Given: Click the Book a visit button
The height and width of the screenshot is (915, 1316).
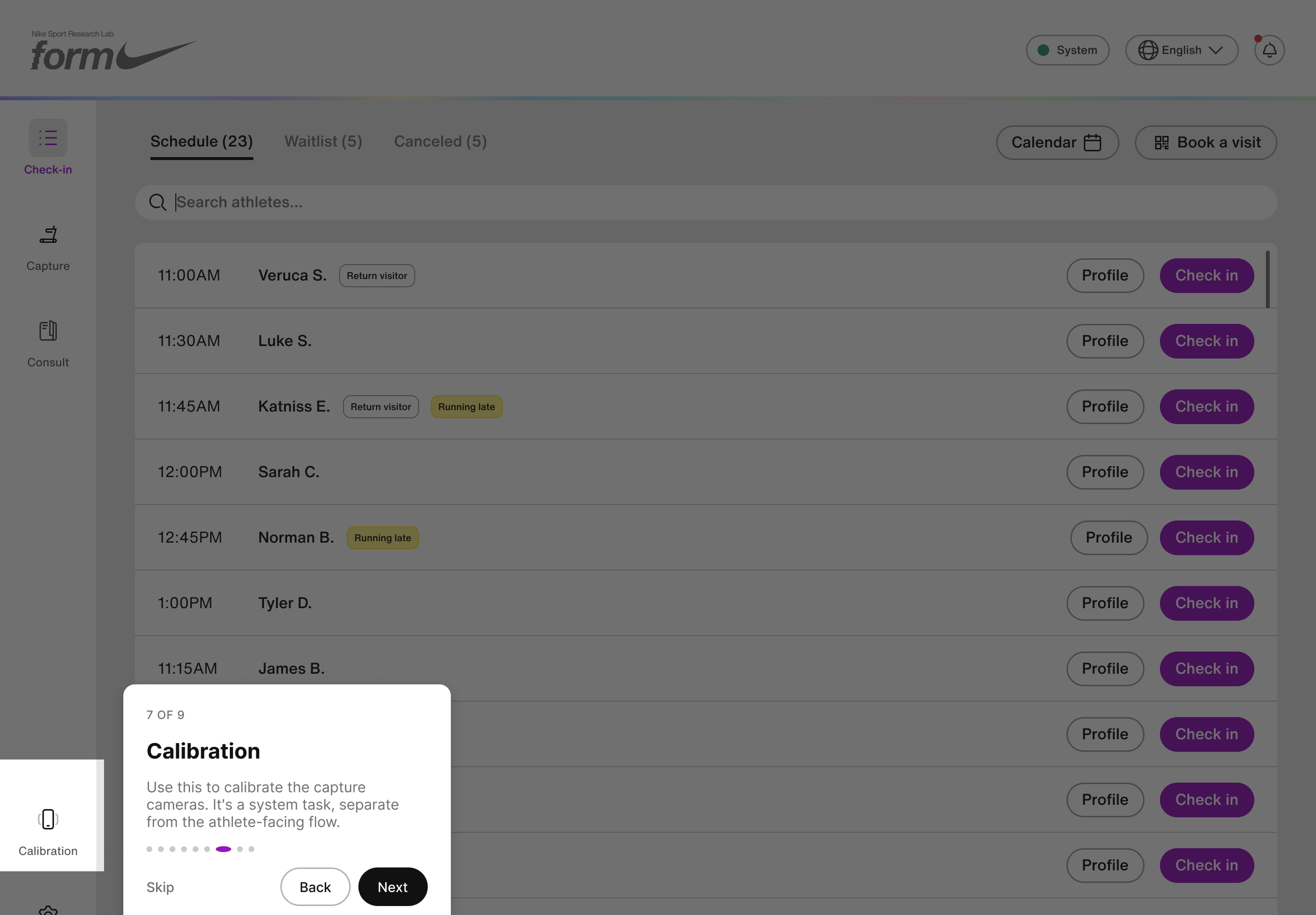Looking at the screenshot, I should tap(1206, 142).
